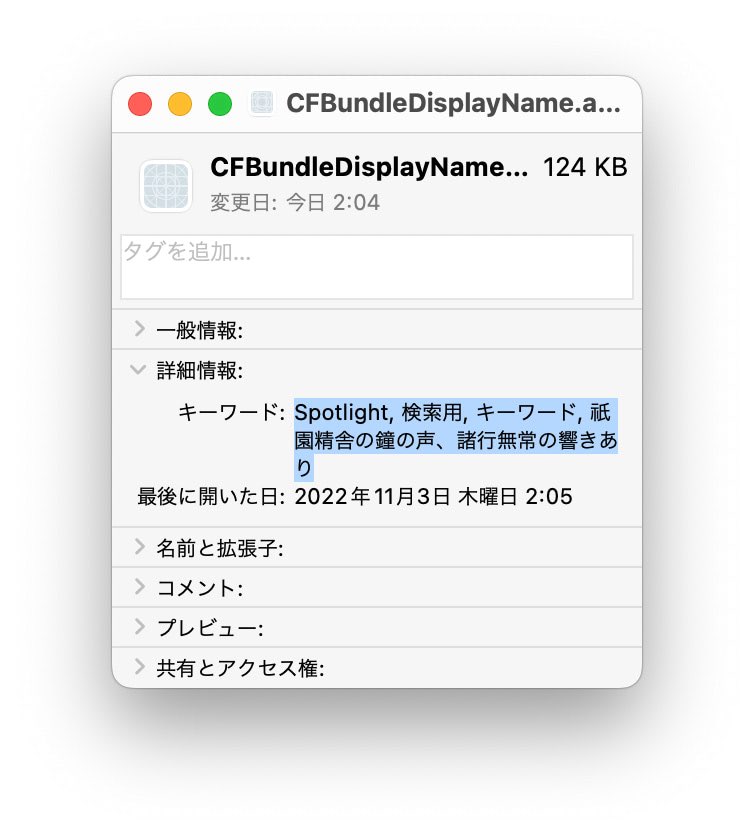Click the 最後に開いた日: label
This screenshot has width=754, height=836.
211,496
